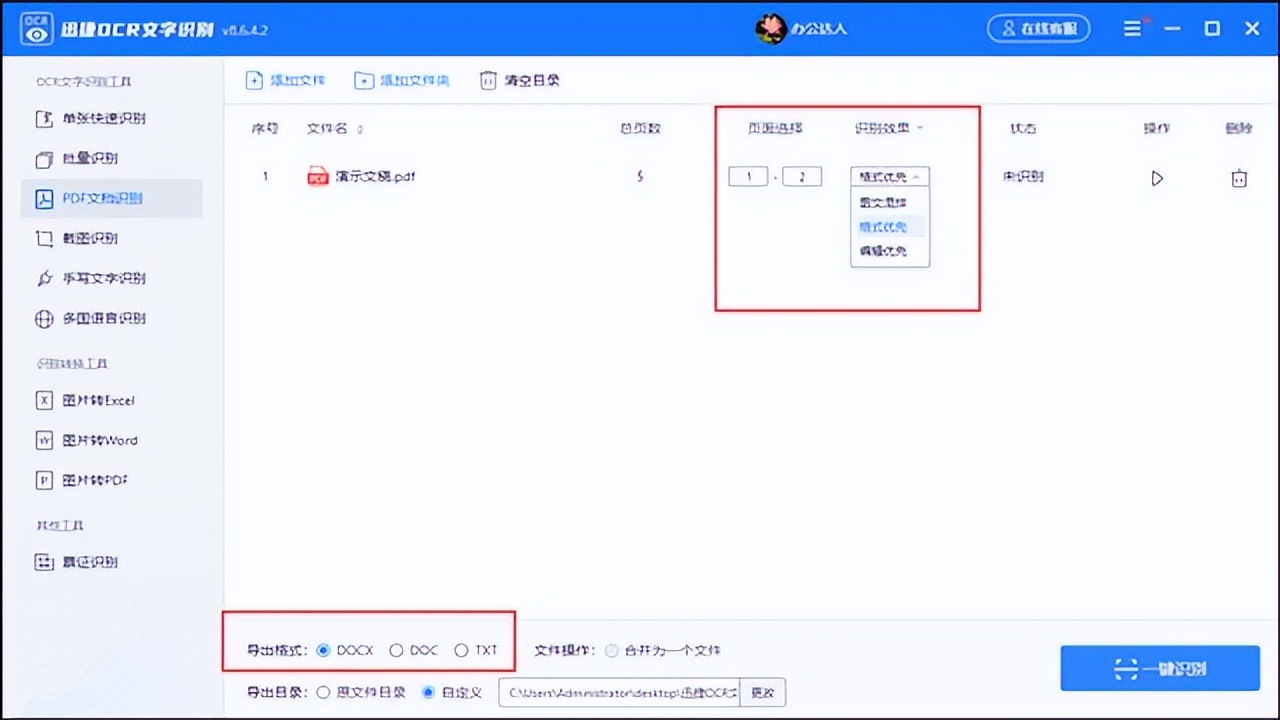The height and width of the screenshot is (720, 1280).
Task: Click 更改 to change export folder
Action: click(763, 692)
